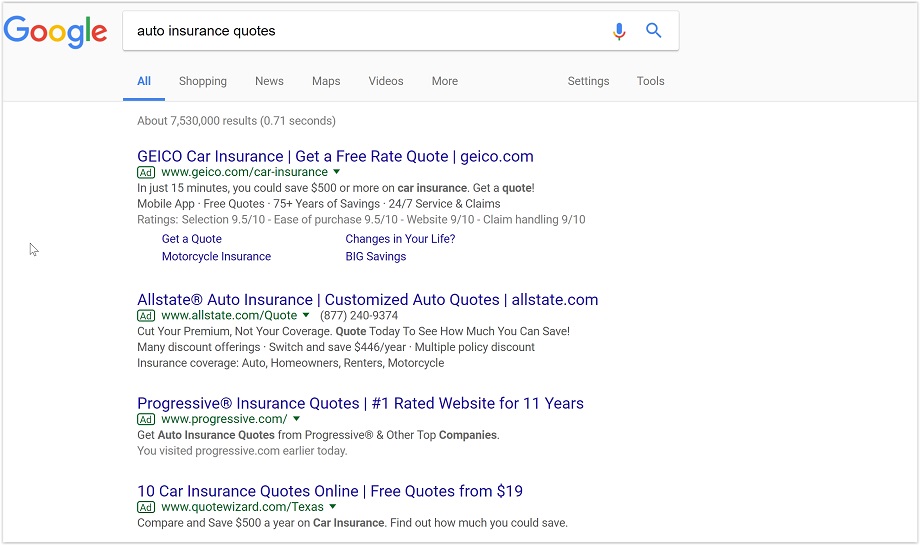Click the blue search magnifier icon
Image resolution: width=920 pixels, height=545 pixels.
[x=654, y=31]
